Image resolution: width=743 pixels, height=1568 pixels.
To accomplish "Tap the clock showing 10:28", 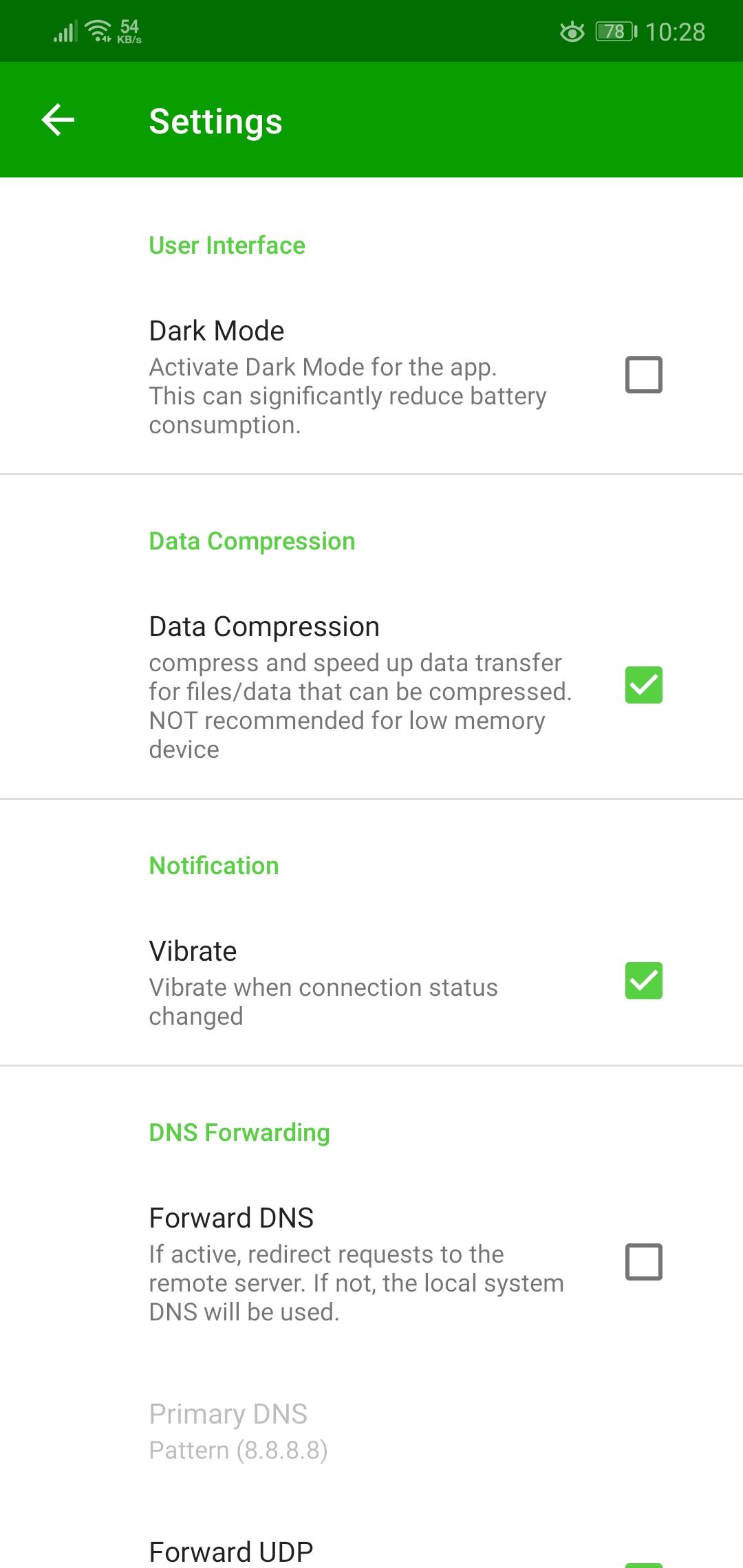I will tap(675, 32).
